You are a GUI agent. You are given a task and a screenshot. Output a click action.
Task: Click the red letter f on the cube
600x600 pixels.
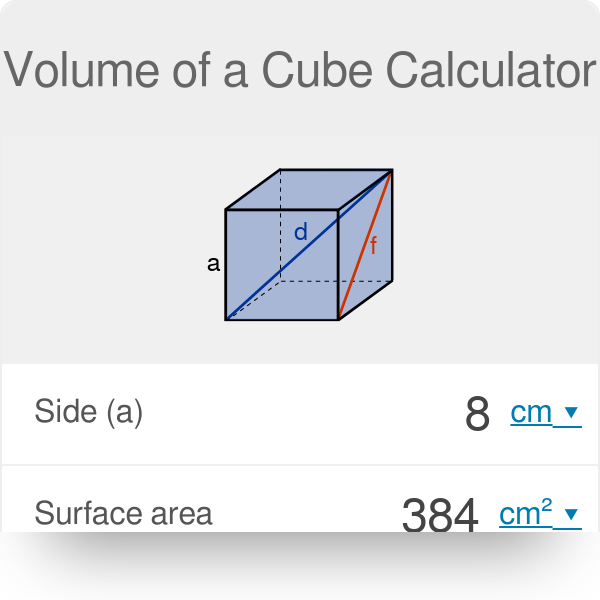tap(373, 245)
